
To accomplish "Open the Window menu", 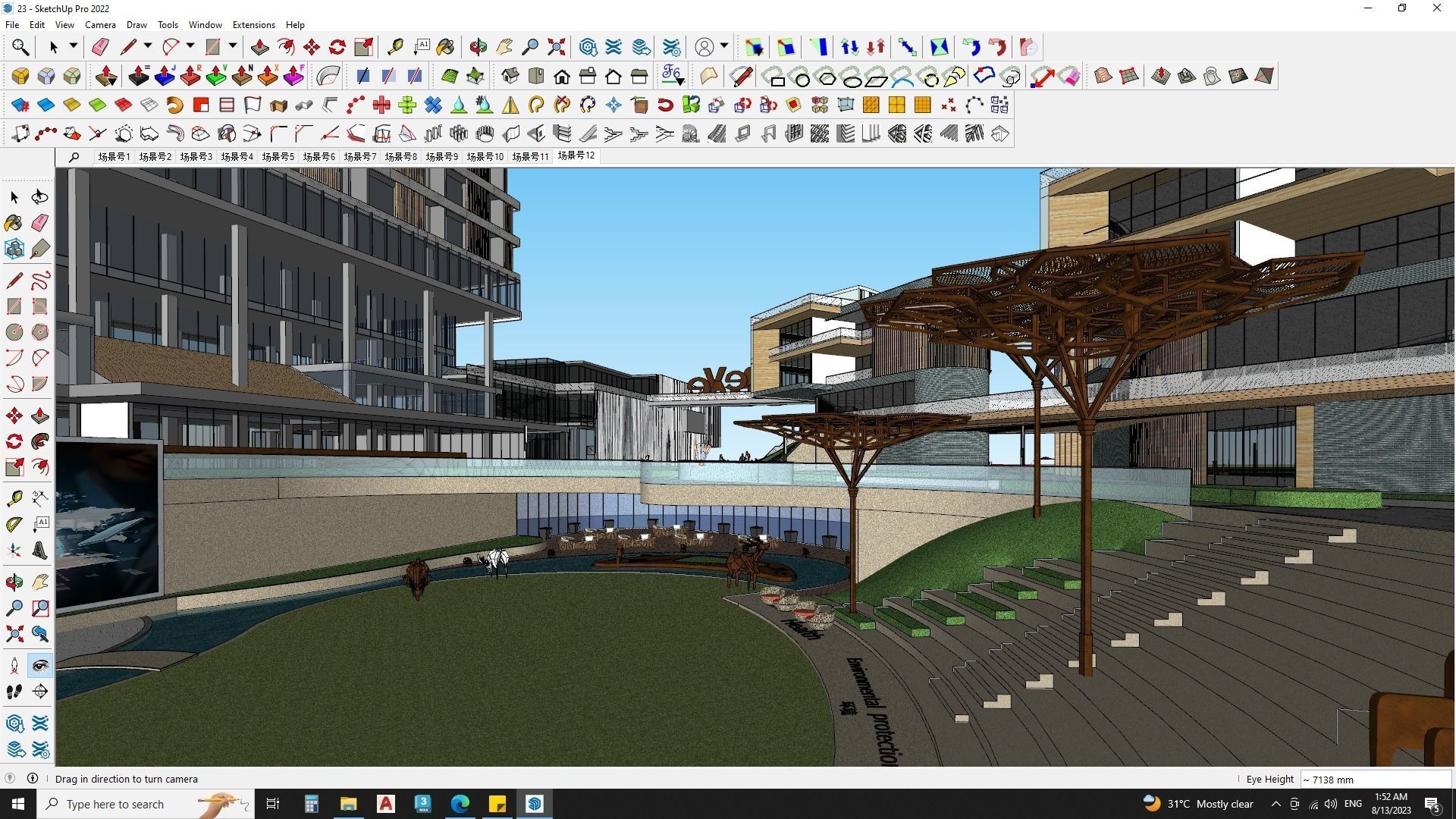I will (x=205, y=24).
